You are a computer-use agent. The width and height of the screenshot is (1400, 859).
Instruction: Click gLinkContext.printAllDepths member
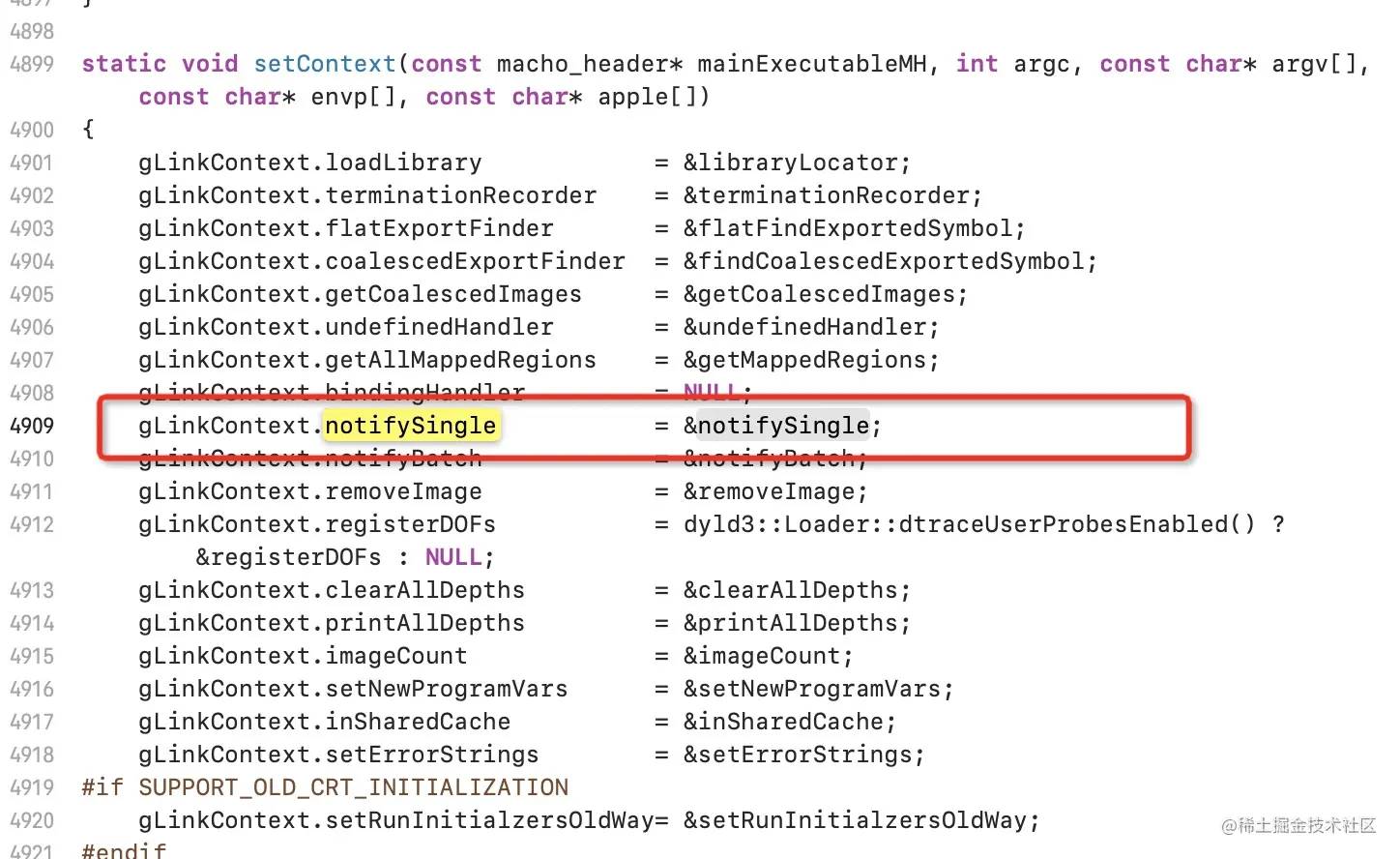[332, 623]
